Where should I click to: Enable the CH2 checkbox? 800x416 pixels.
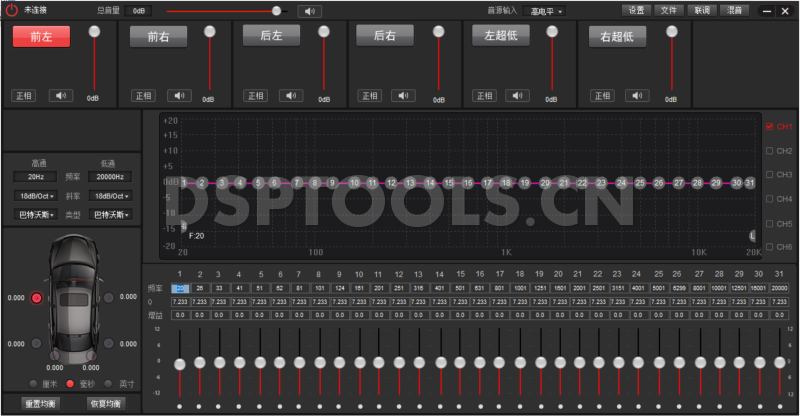769,151
